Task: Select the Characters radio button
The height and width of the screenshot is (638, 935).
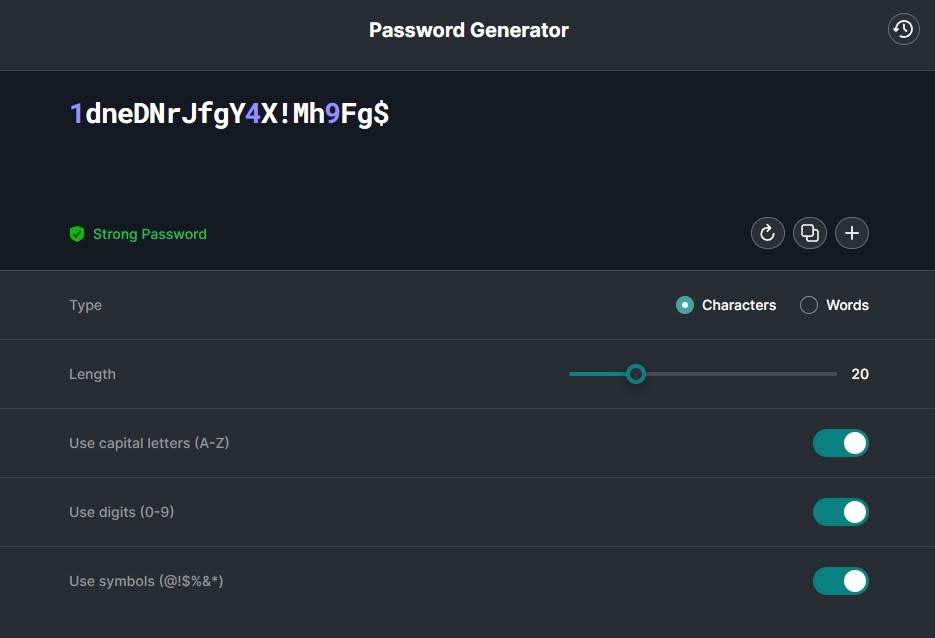Action: pyautogui.click(x=685, y=305)
